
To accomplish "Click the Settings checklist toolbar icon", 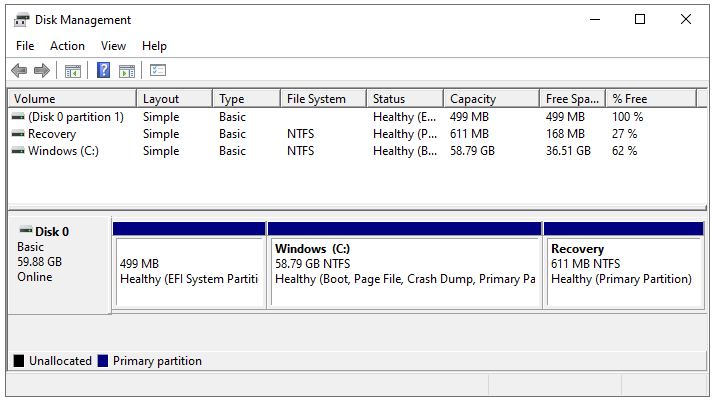I will pos(158,70).
